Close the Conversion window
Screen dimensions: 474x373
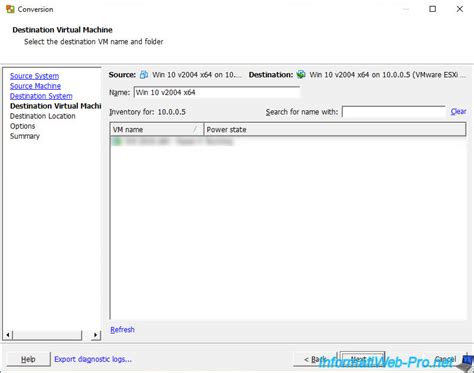pos(460,9)
